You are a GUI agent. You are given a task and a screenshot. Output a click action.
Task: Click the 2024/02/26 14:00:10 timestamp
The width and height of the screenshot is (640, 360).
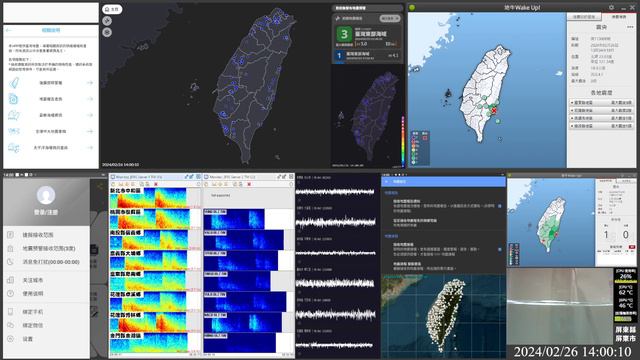pos(572,352)
